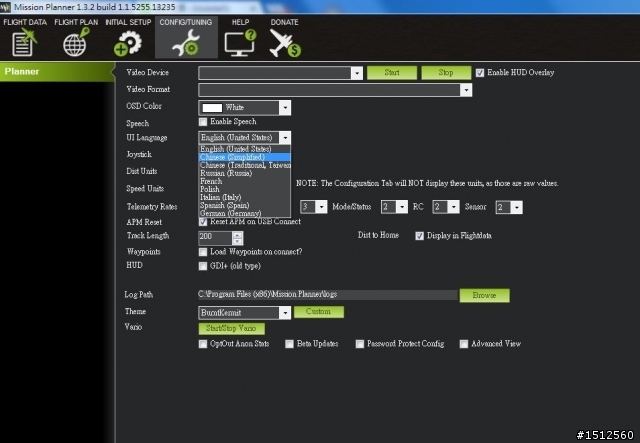Viewport: 640px width, 443px height.
Task: Click the Track Length value field
Action: [215, 238]
